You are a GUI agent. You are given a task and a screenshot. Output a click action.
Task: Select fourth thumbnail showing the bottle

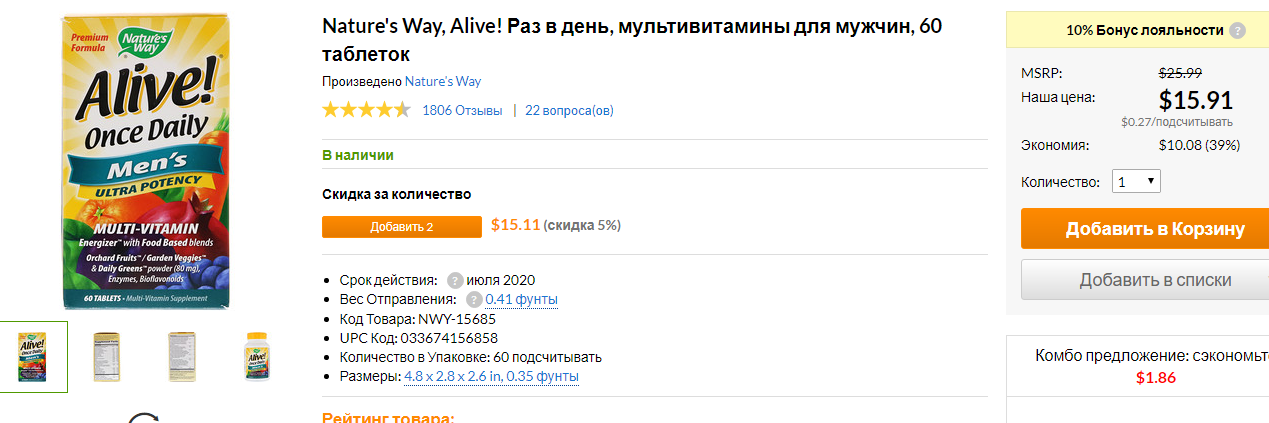point(258,357)
